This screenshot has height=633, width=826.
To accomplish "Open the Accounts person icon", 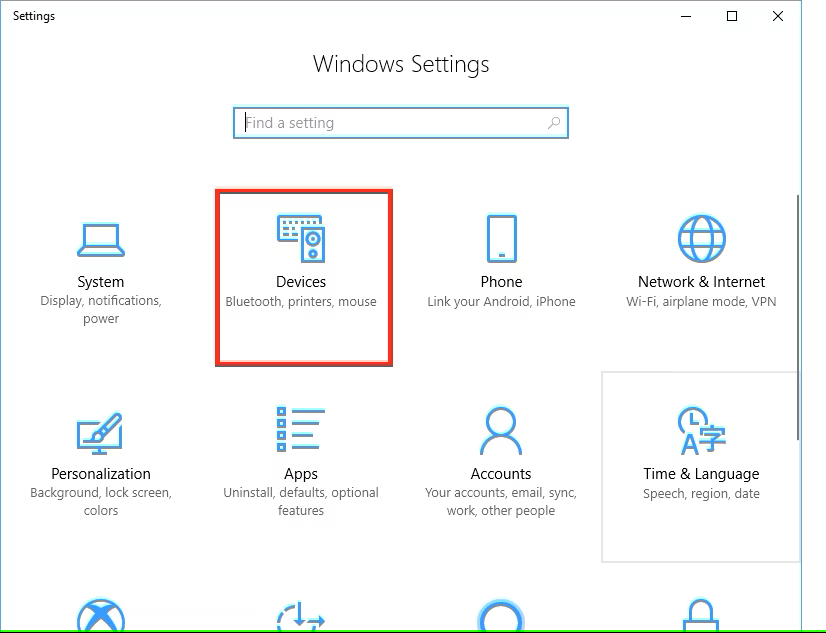I will (x=501, y=430).
